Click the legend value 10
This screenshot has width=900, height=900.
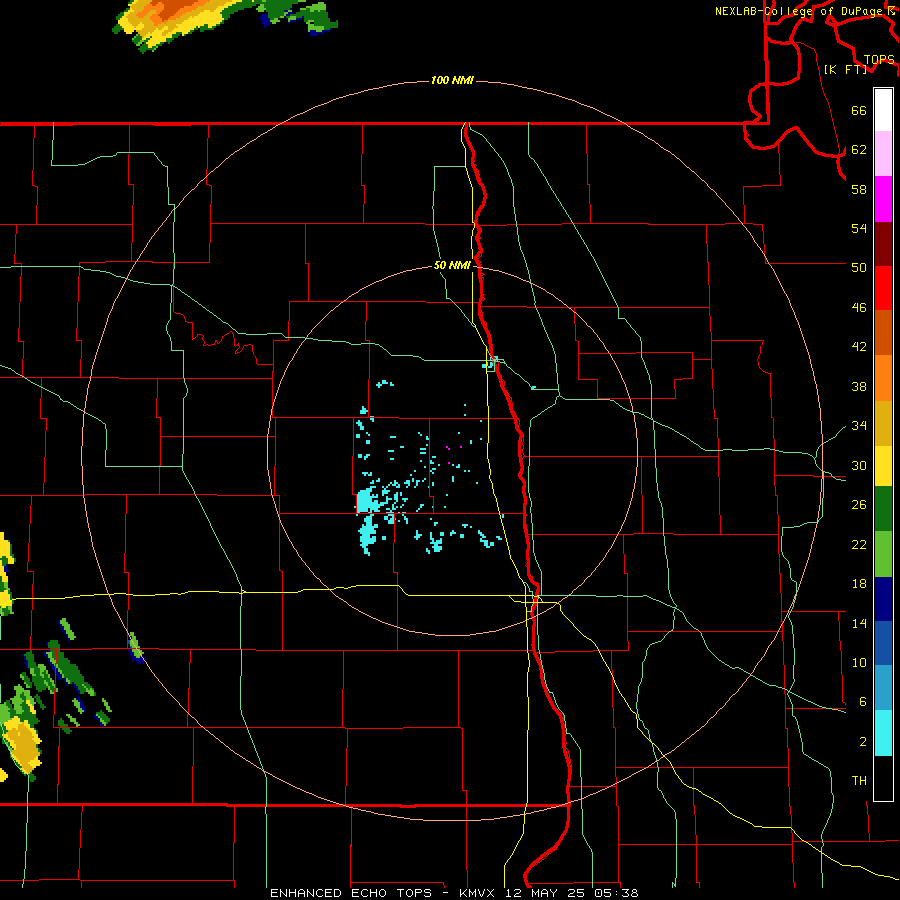click(x=859, y=663)
